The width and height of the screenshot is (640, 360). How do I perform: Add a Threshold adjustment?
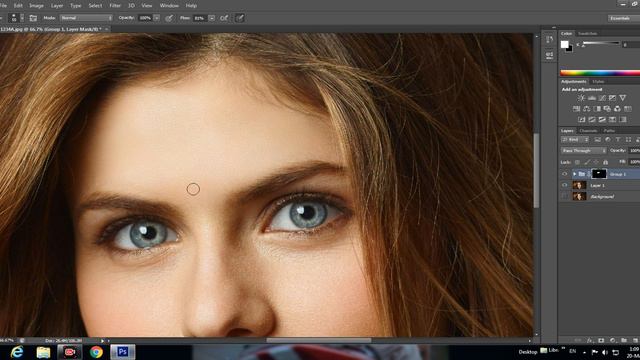pyautogui.click(x=602, y=119)
